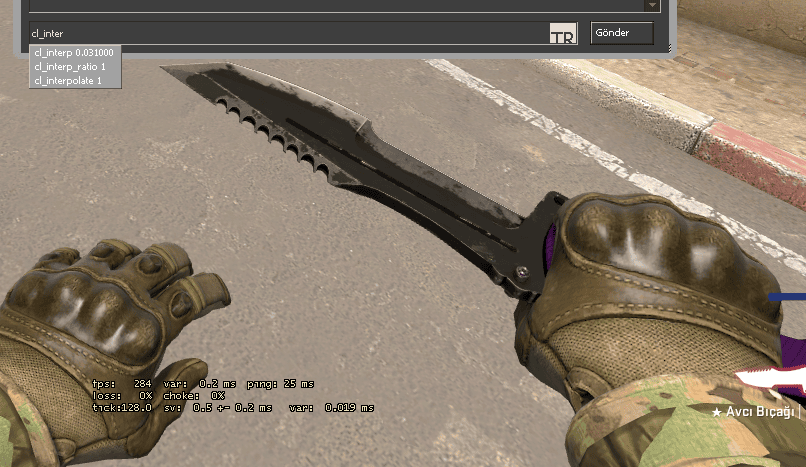The height and width of the screenshot is (467, 806).
Task: Choose cl_interp_ratio 1 from autocomplete list
Action: 69,65
